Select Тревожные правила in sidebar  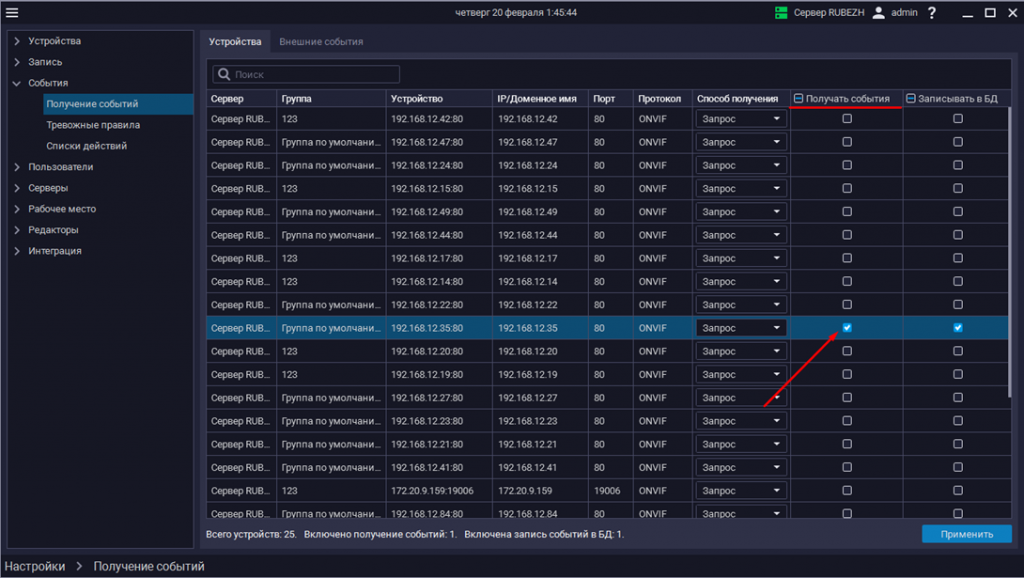[93, 125]
